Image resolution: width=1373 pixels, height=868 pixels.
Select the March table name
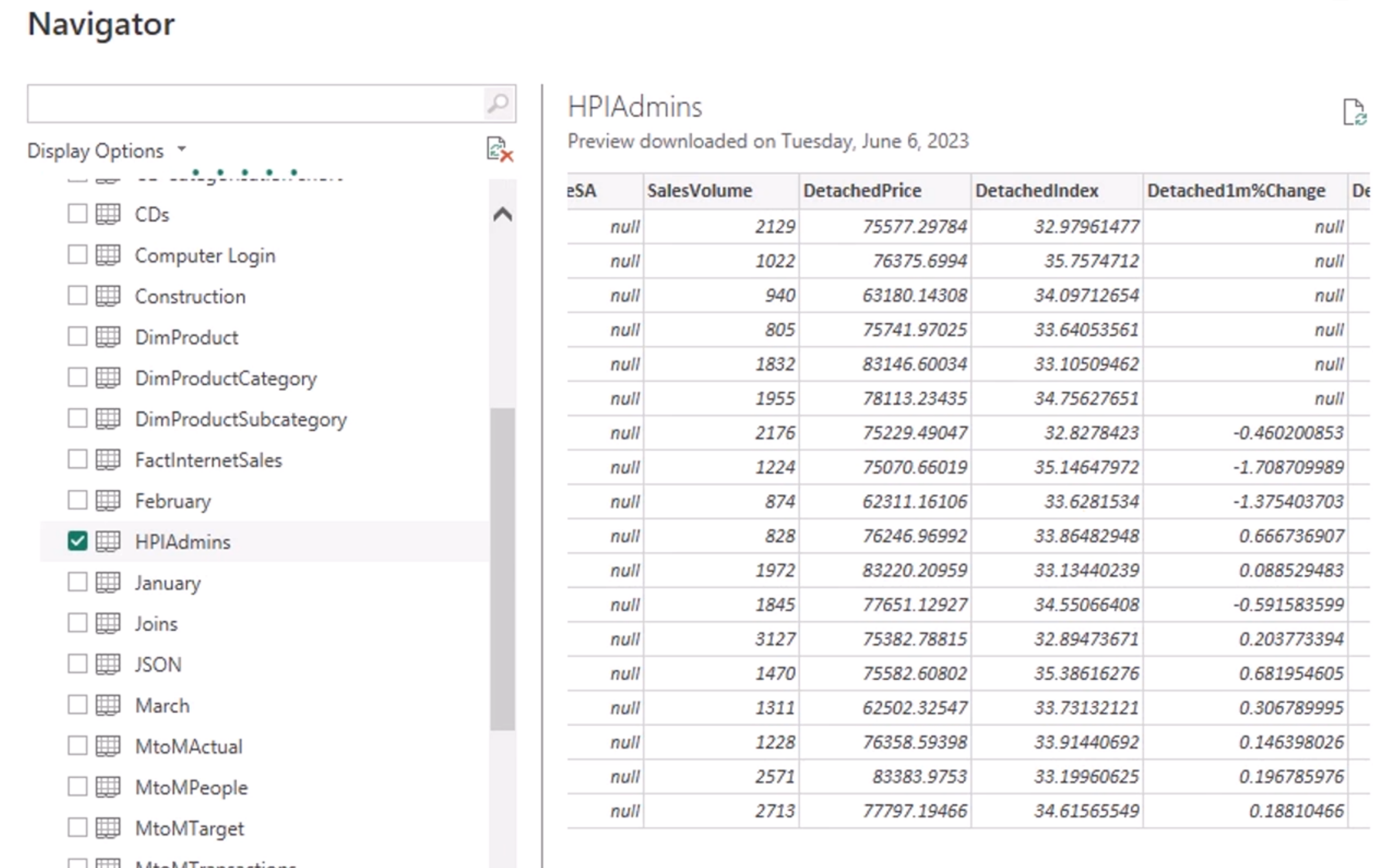point(163,705)
